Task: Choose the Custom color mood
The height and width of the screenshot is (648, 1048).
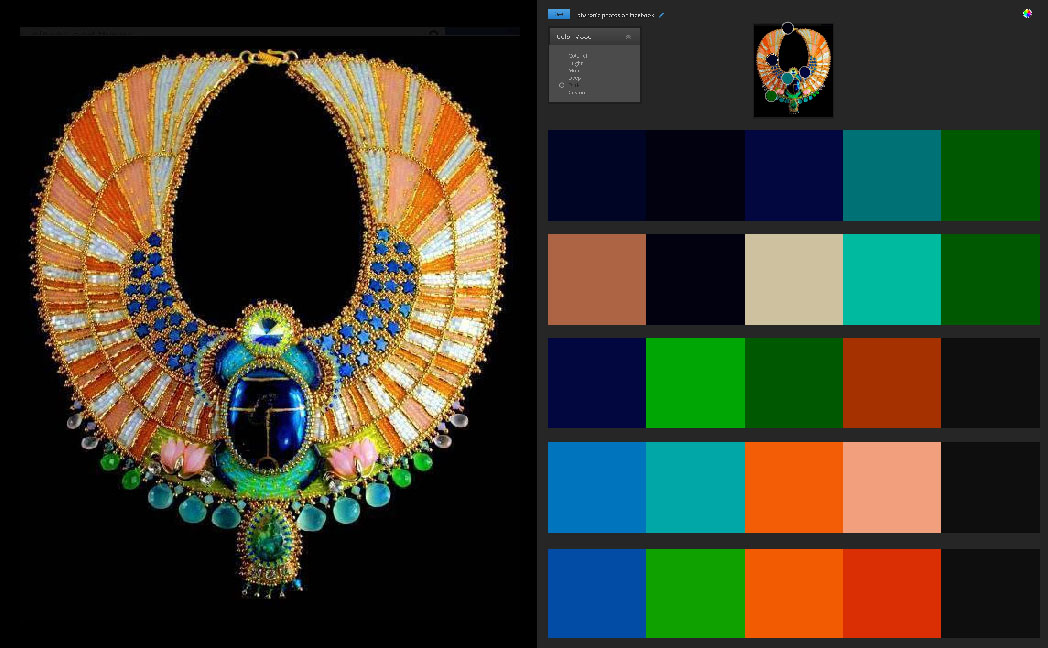Action: tap(578, 93)
